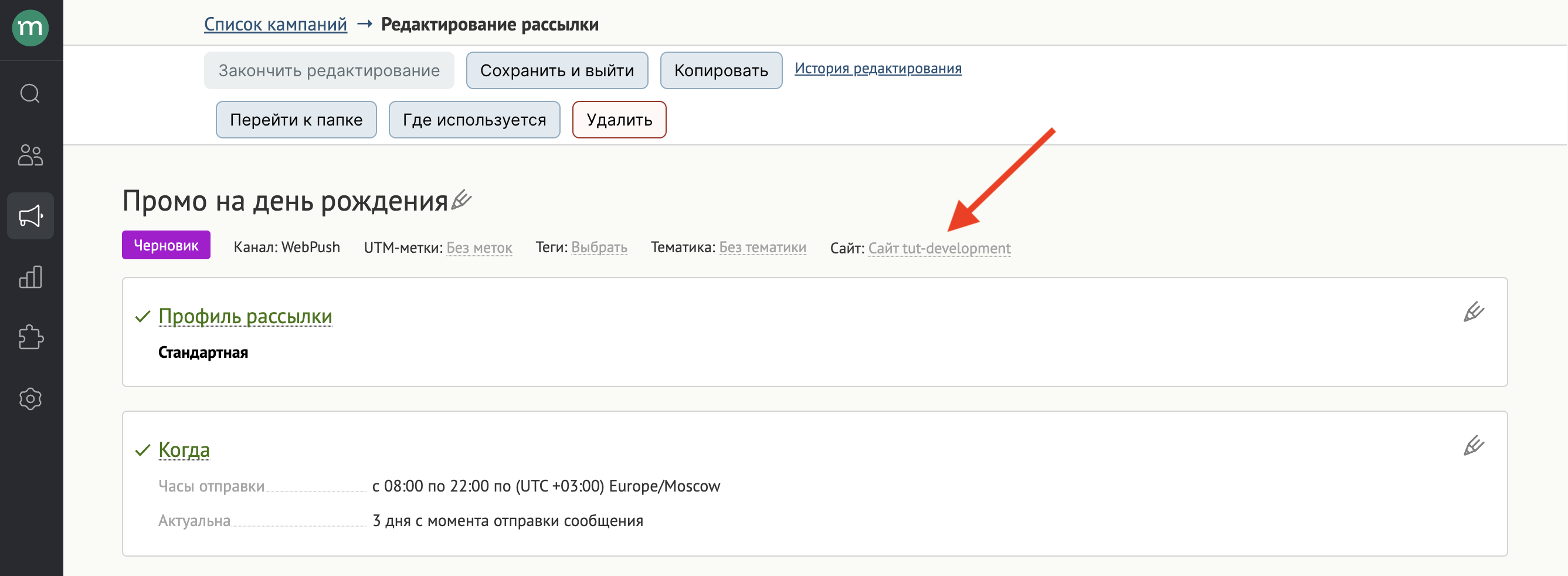Change topic via 'Без тематики'
Viewport: 1568px width, 576px height.
coord(763,247)
